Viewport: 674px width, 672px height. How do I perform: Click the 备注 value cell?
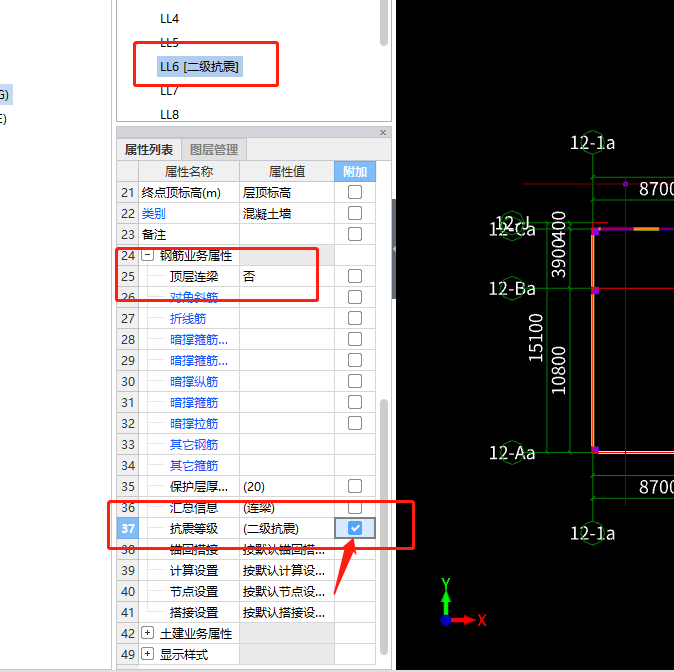pyautogui.click(x=287, y=234)
